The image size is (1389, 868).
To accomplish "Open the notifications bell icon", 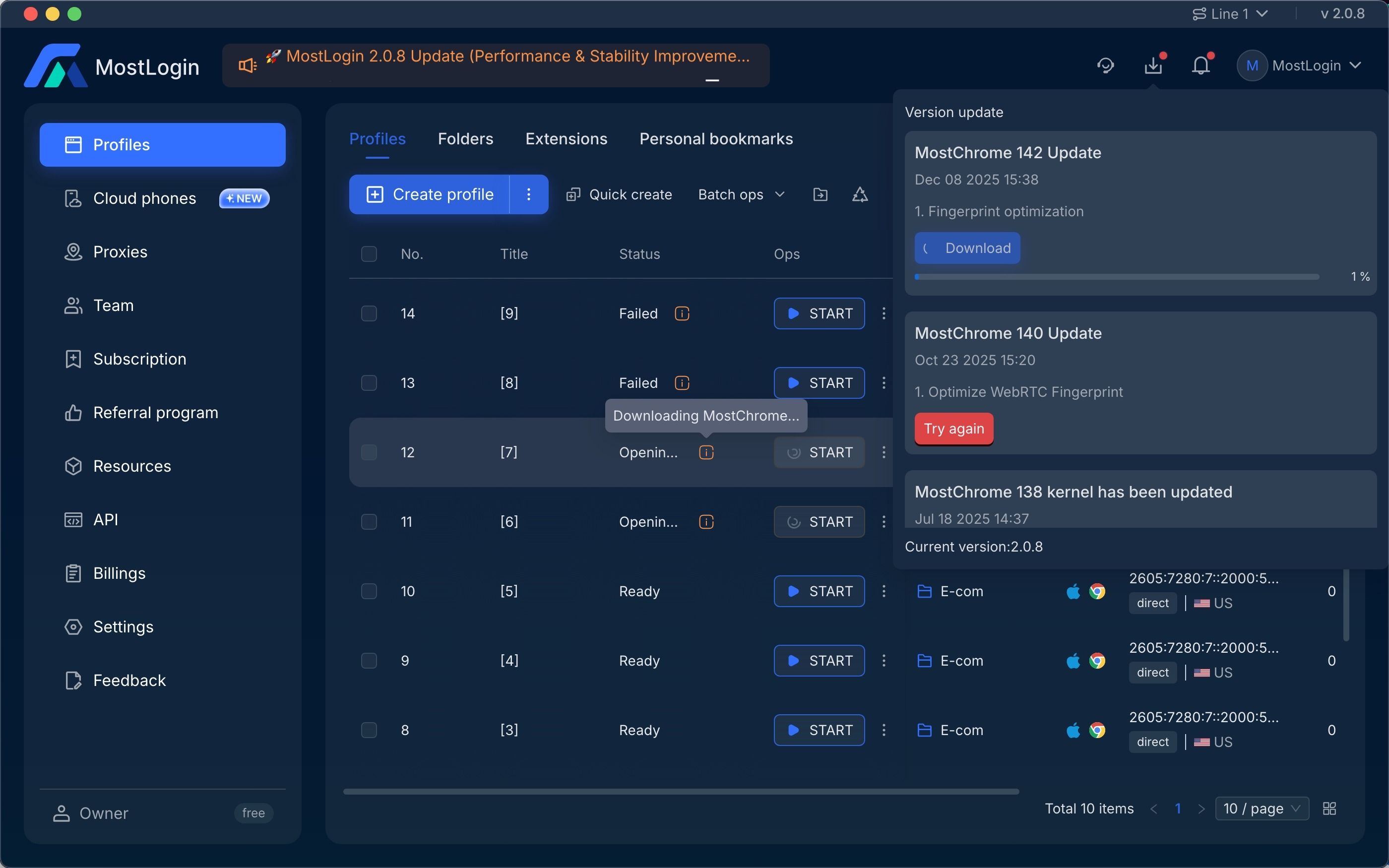I will tap(1200, 65).
